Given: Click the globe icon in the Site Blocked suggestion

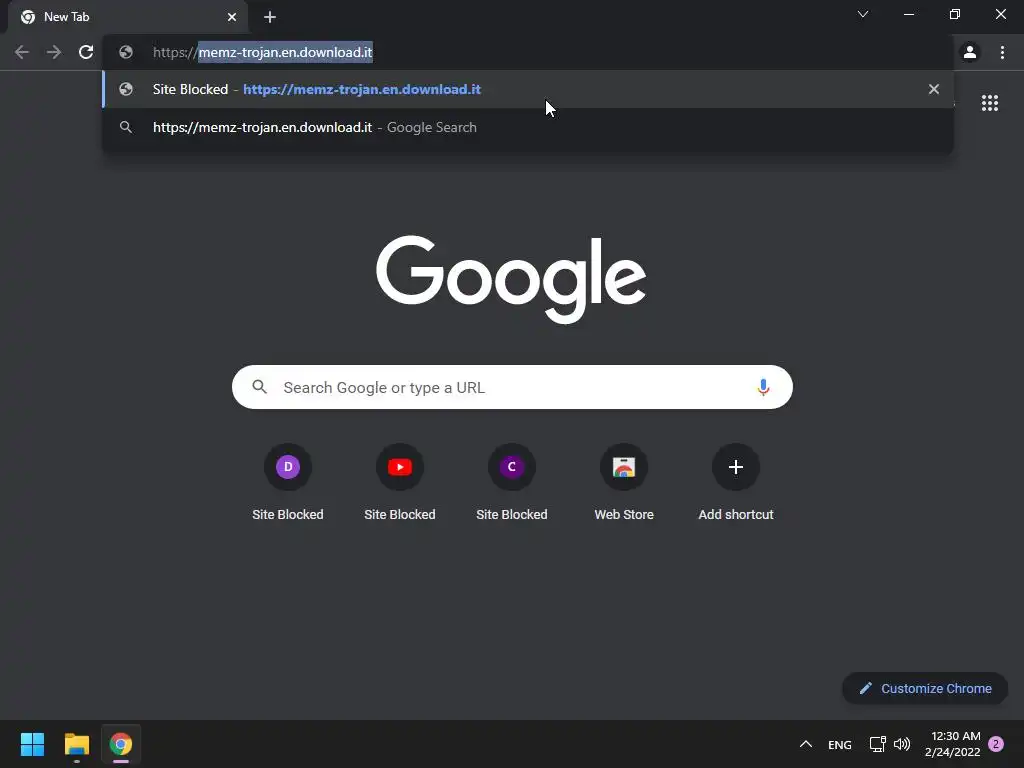Looking at the screenshot, I should 126,89.
